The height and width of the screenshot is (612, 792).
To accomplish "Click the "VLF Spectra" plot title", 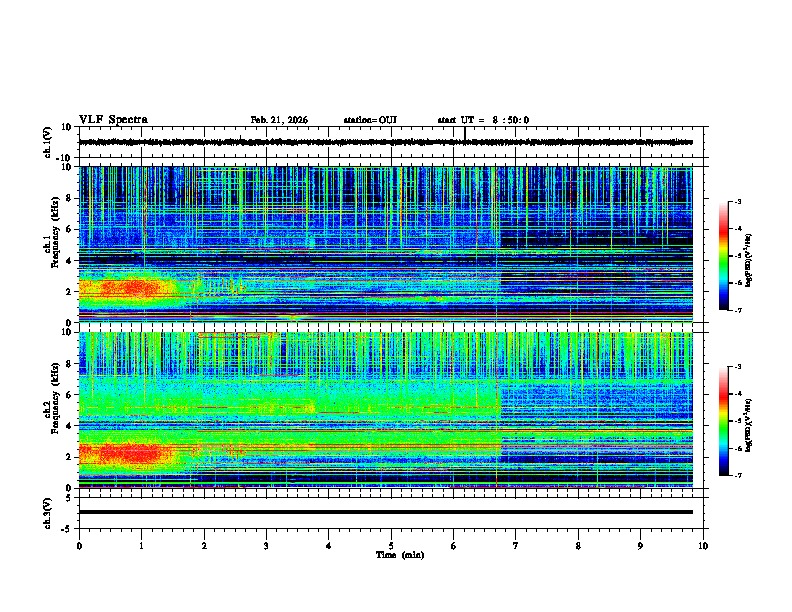I will [x=113, y=120].
